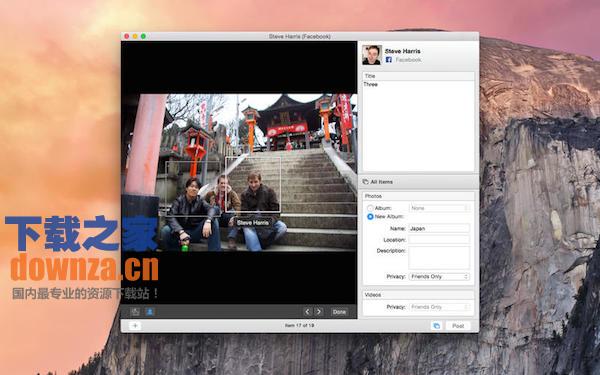Click the face tag box around left man
600x375 pixels.
point(193,189)
